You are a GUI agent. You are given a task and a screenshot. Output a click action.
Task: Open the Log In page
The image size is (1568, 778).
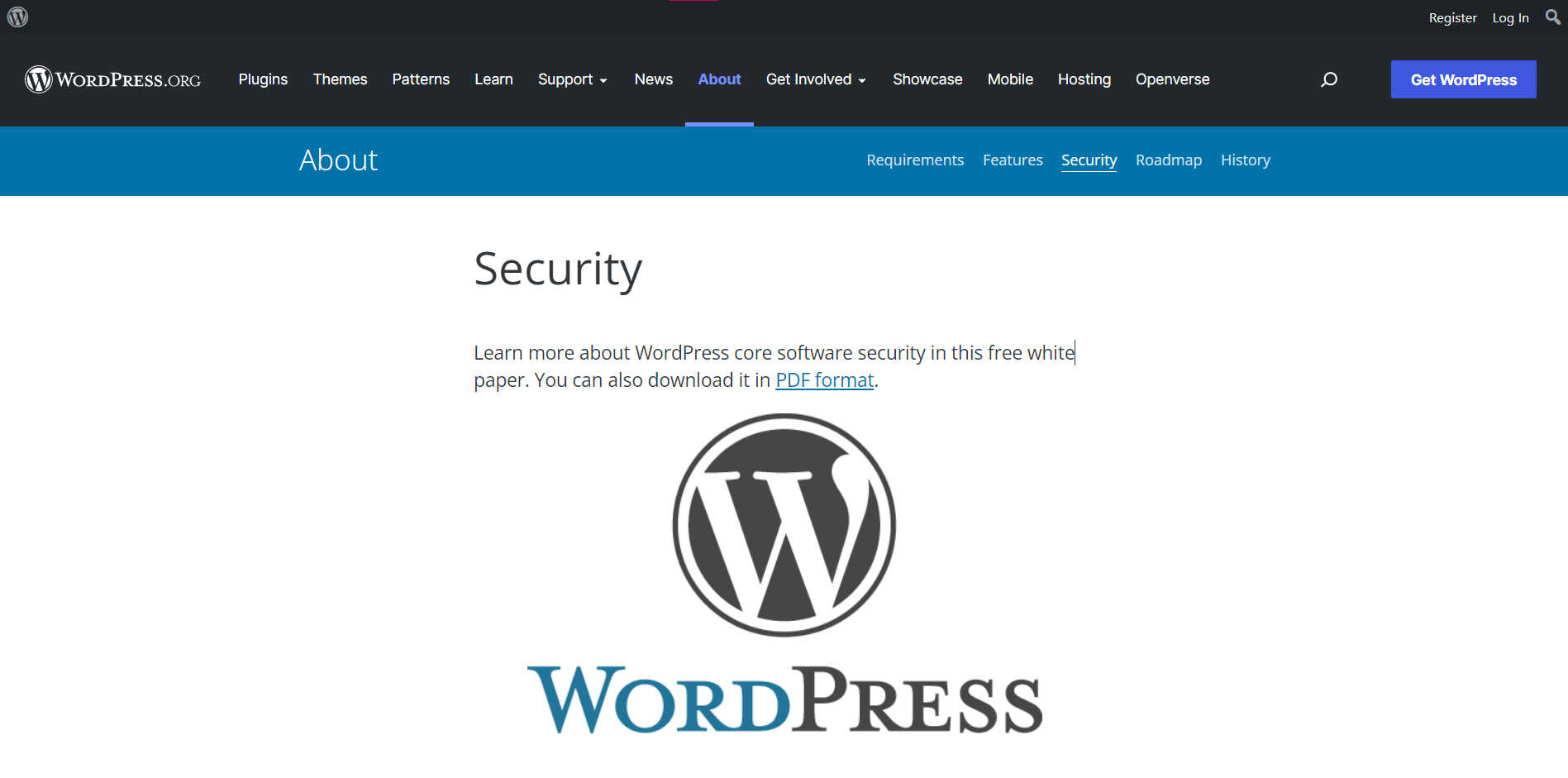[1509, 17]
